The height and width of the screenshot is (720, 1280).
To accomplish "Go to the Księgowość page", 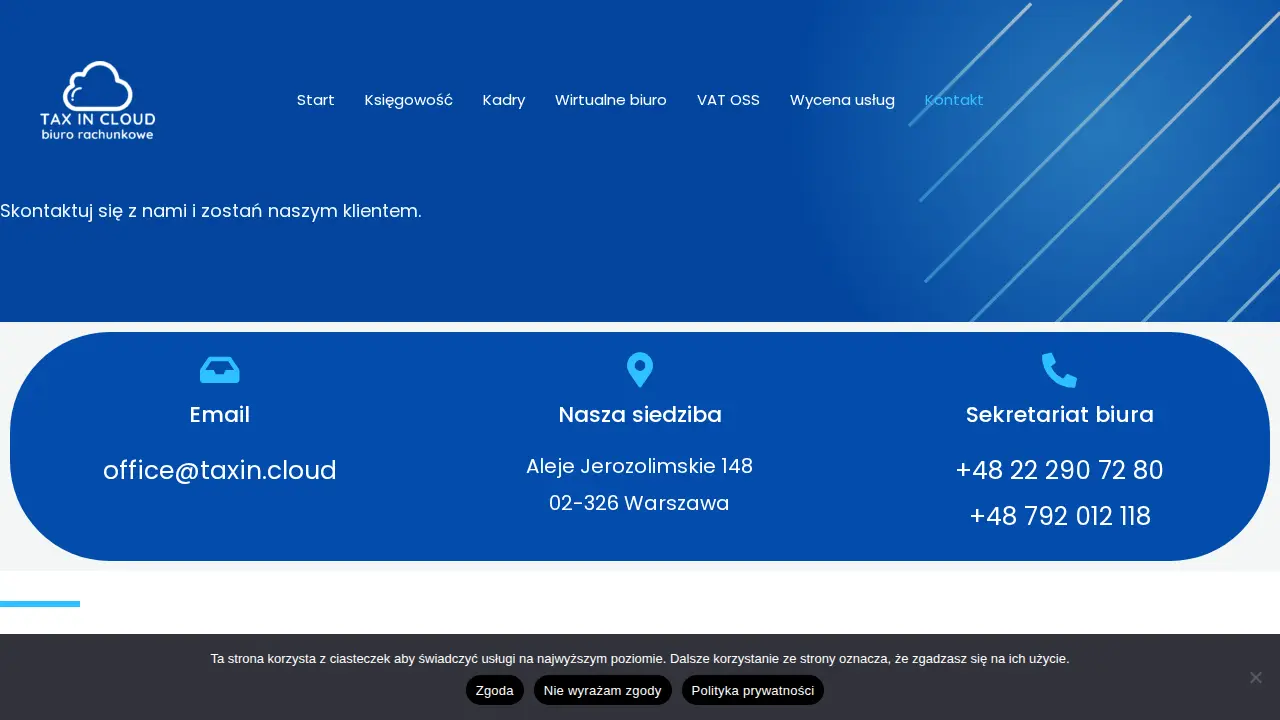I will (x=409, y=100).
